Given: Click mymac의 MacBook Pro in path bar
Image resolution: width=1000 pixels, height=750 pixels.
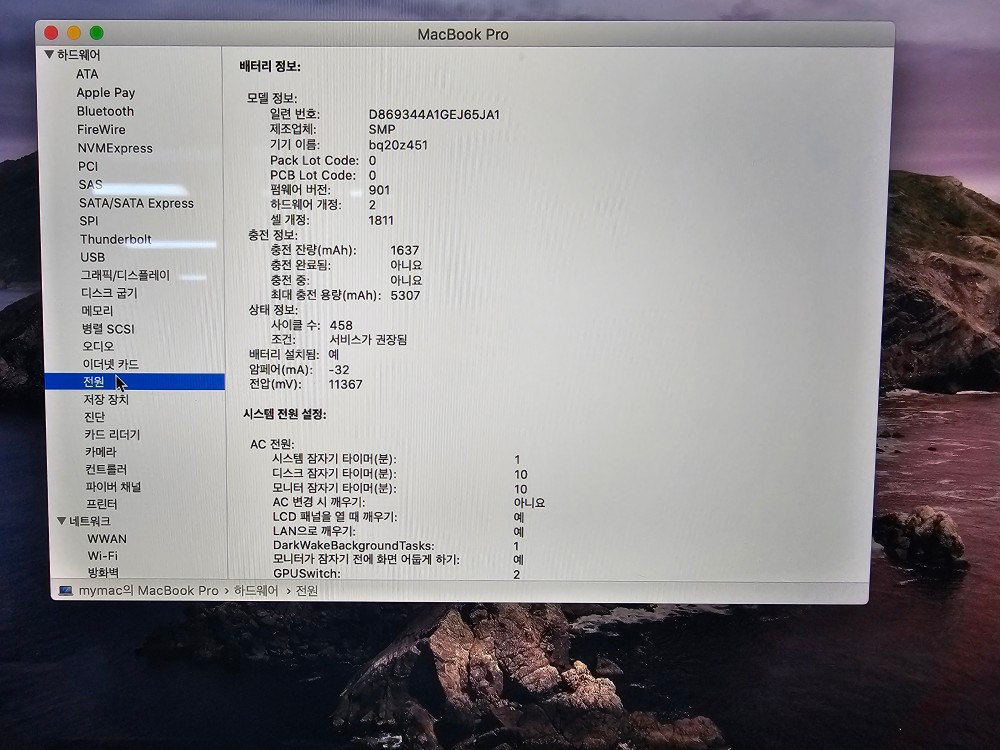Looking at the screenshot, I should pyautogui.click(x=149, y=591).
